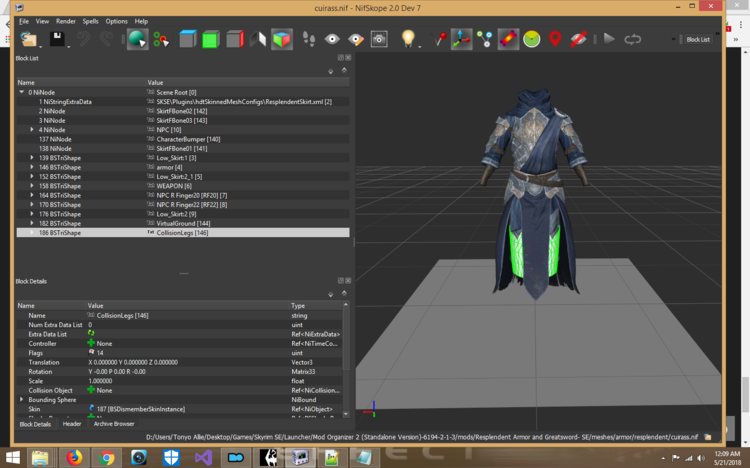750x468 pixels.
Task: Click the green plus beside Controller None
Action: pos(91,343)
